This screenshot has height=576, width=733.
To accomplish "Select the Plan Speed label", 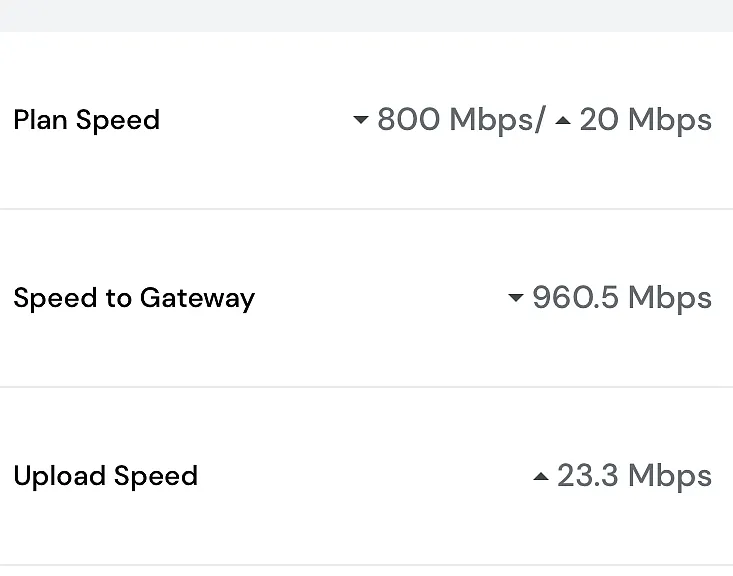I will (87, 120).
